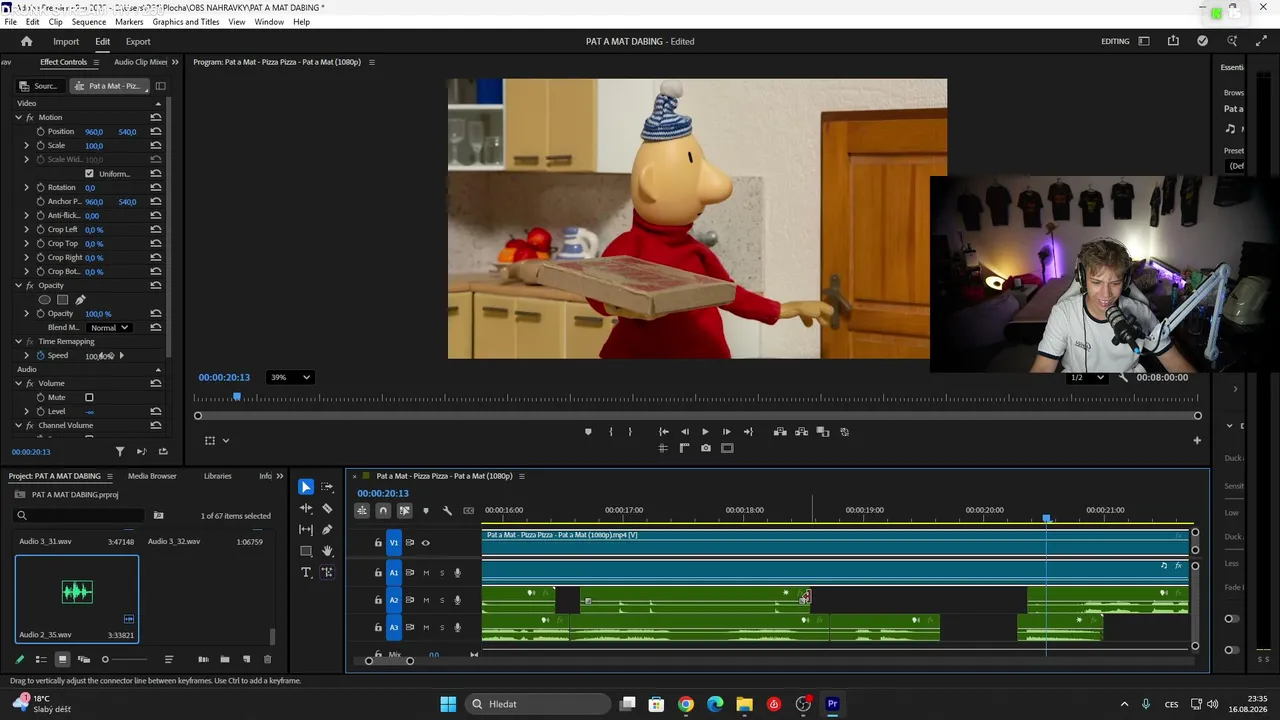1280x720 pixels.
Task: Export frame with camera icon
Action: point(706,448)
